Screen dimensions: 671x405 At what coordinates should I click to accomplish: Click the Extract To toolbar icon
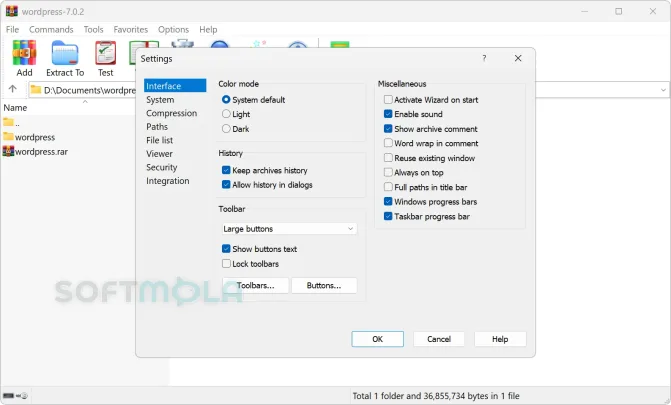tap(65, 53)
